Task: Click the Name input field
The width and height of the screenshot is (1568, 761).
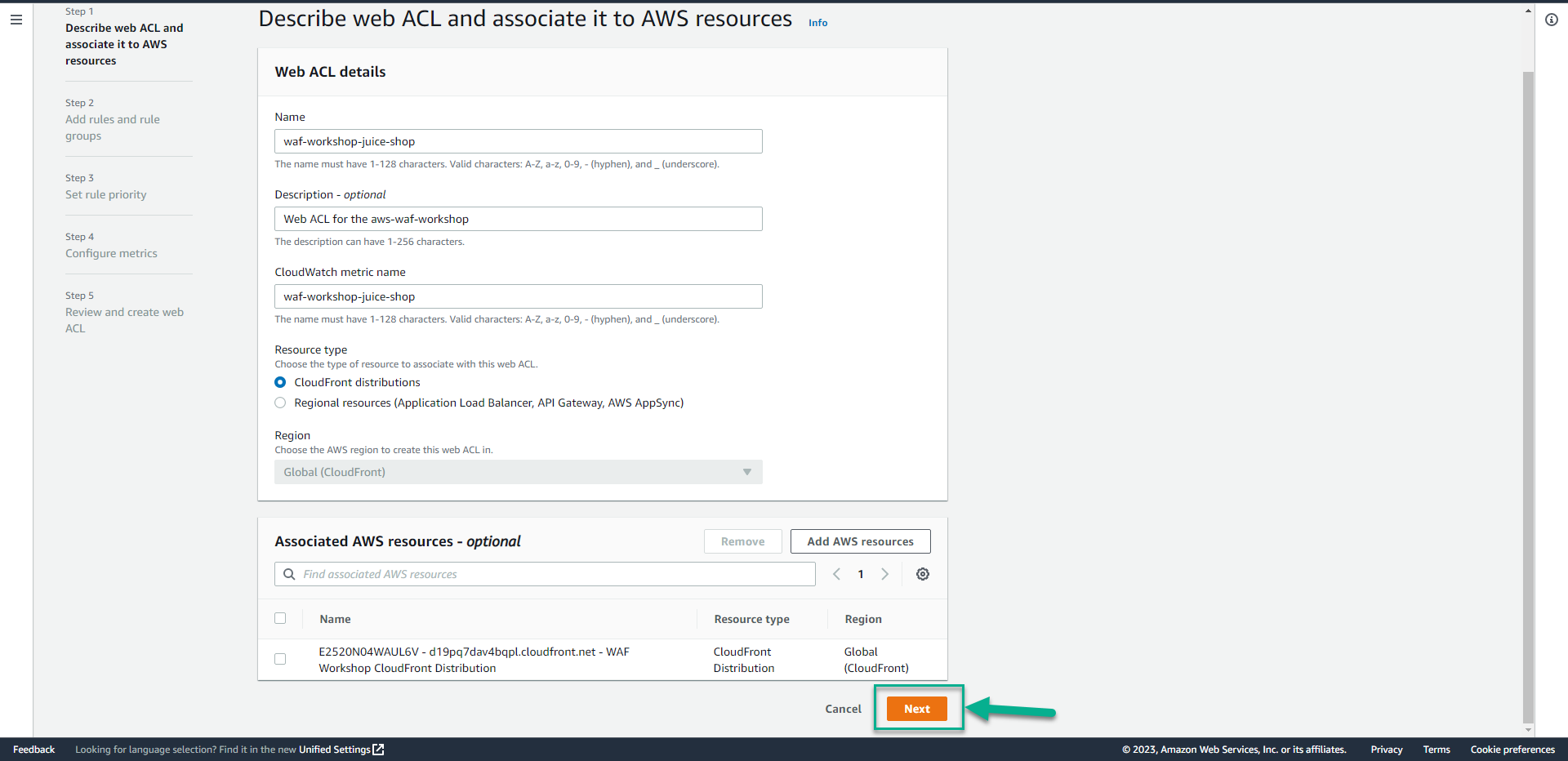Action: coord(518,140)
